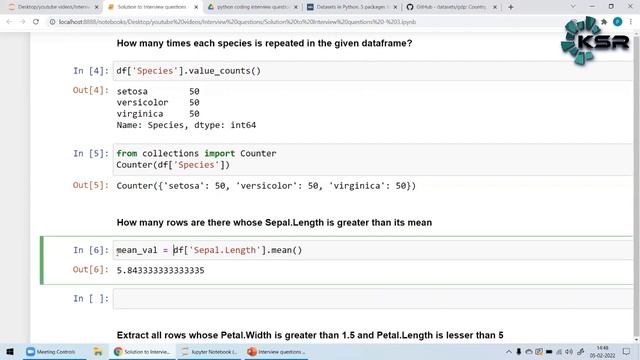Image resolution: width=640 pixels, height=360 pixels.
Task: Select cell In [5] with Counter import
Action: coord(373,159)
